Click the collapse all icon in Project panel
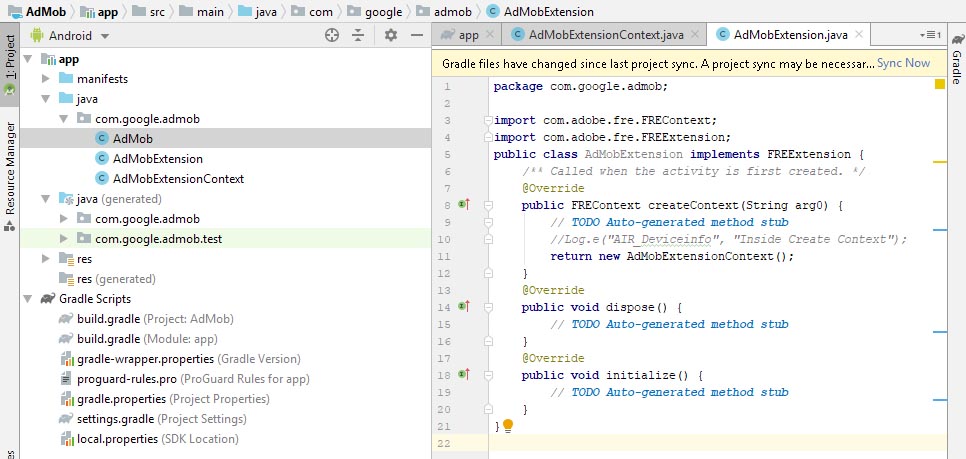The image size is (966, 459). (359, 35)
